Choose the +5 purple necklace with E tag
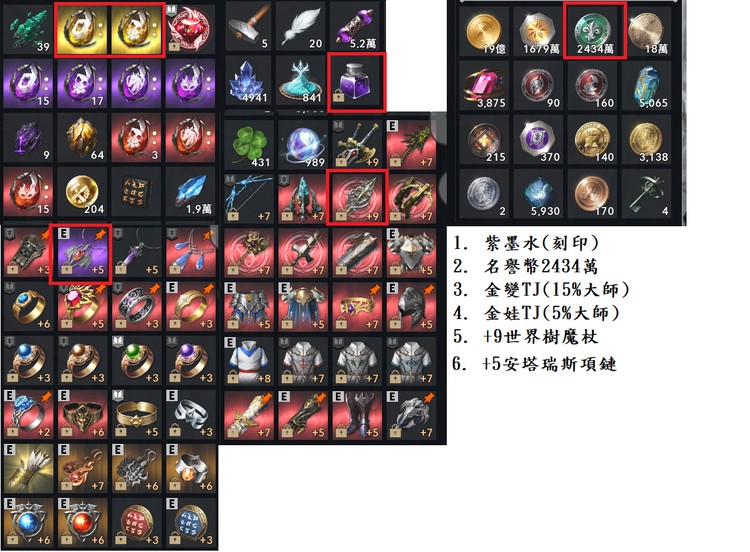The height and width of the screenshot is (552, 750). 82,253
